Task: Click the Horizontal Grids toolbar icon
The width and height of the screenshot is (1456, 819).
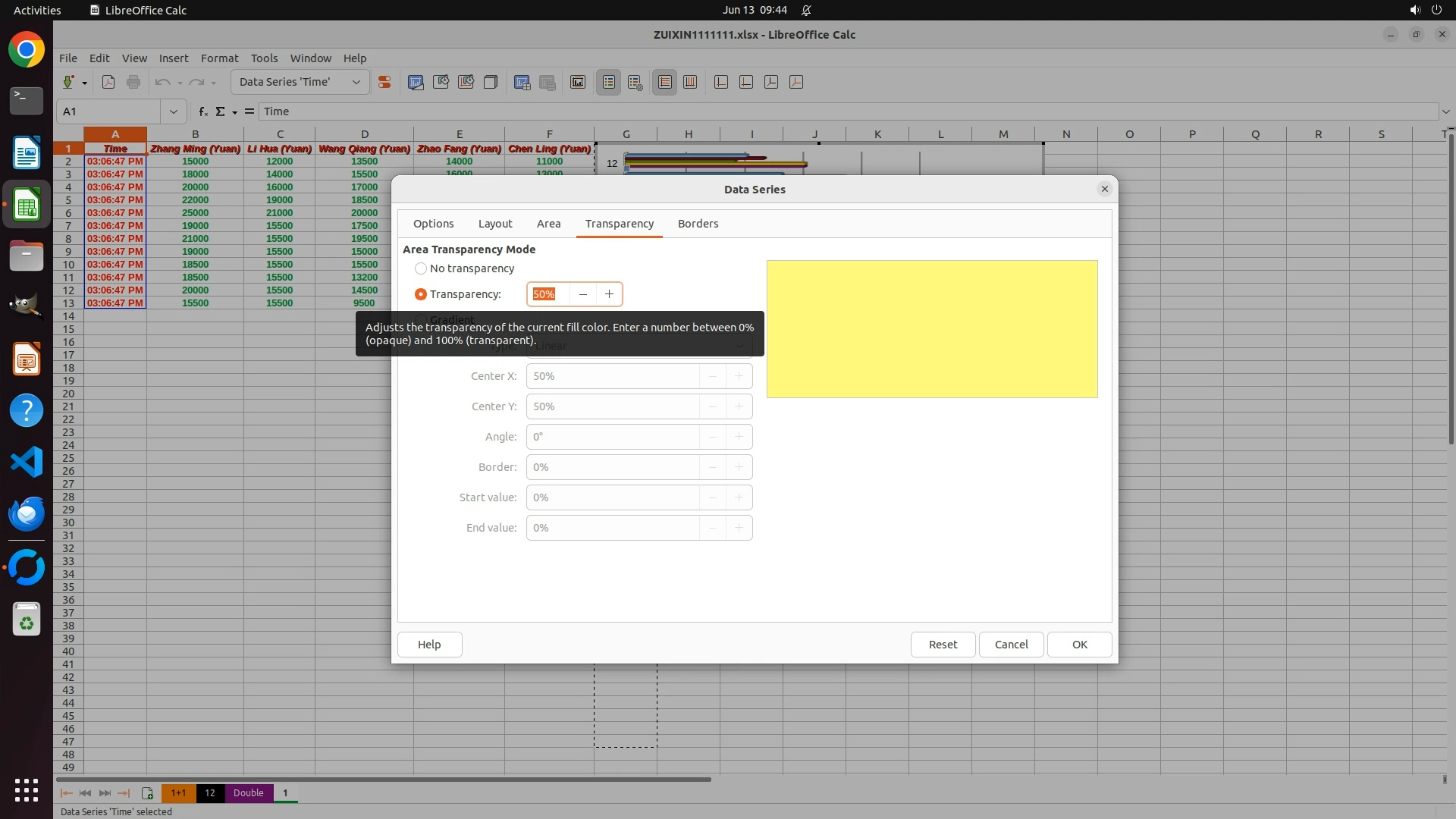Action: click(x=664, y=82)
